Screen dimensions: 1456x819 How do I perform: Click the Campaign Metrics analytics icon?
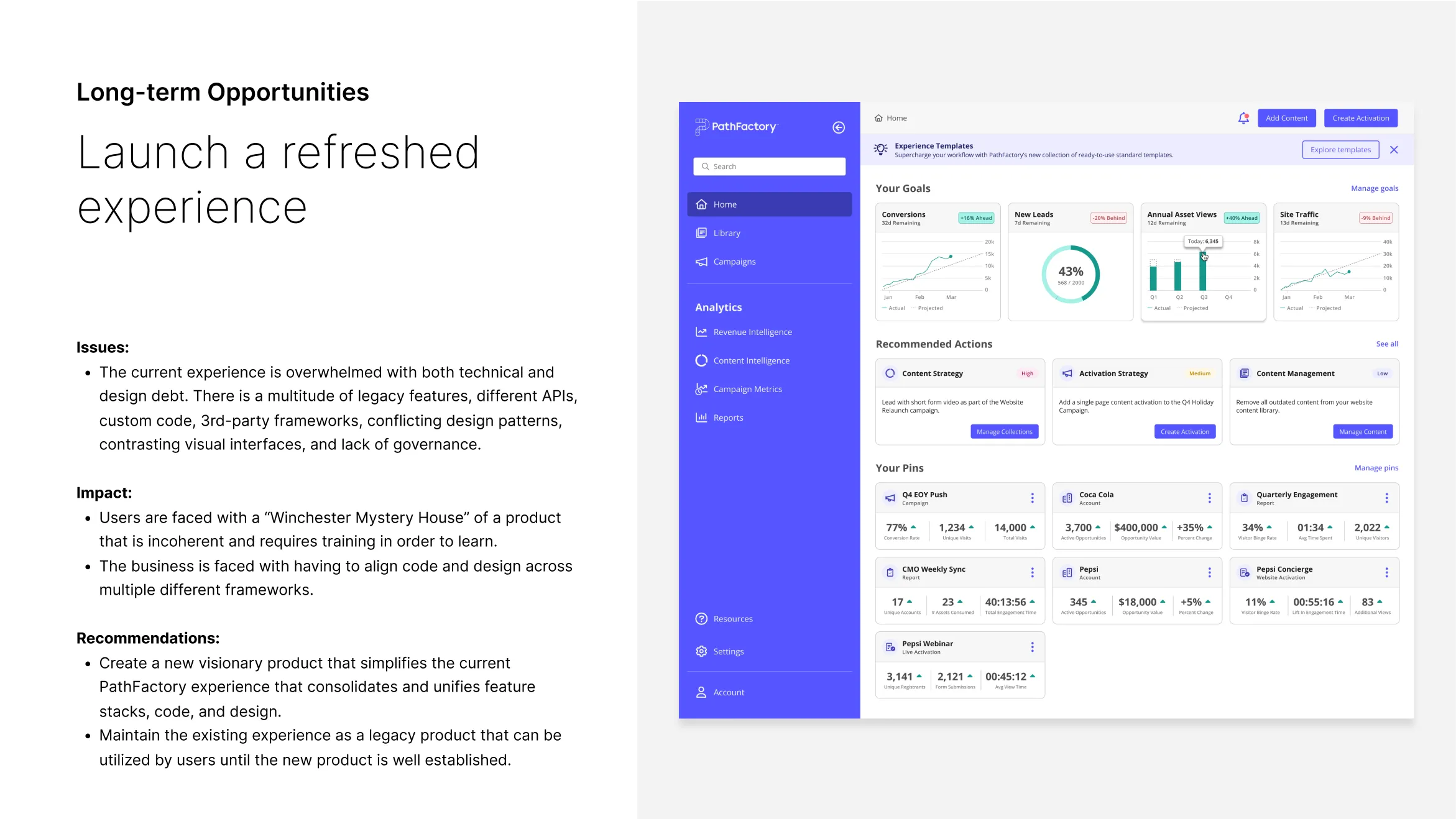click(701, 389)
